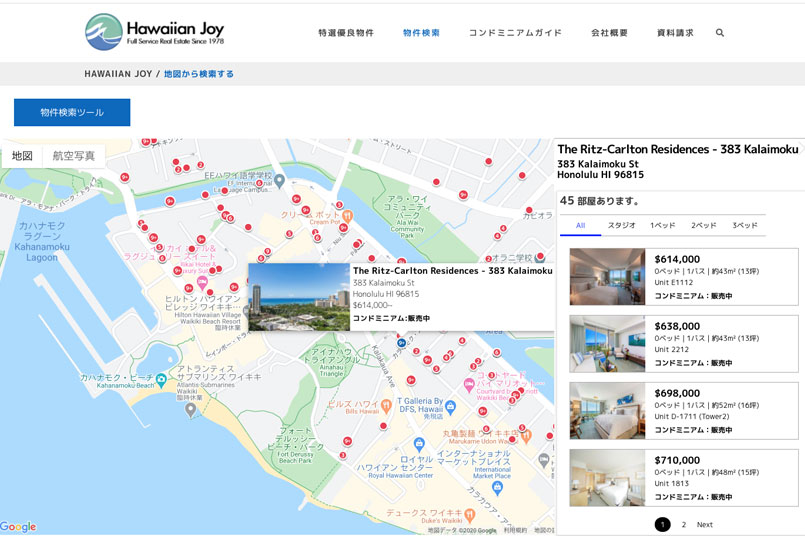Select the スタジオ filter tab
Image resolution: width=805 pixels, height=537 pixels.
pyautogui.click(x=621, y=226)
